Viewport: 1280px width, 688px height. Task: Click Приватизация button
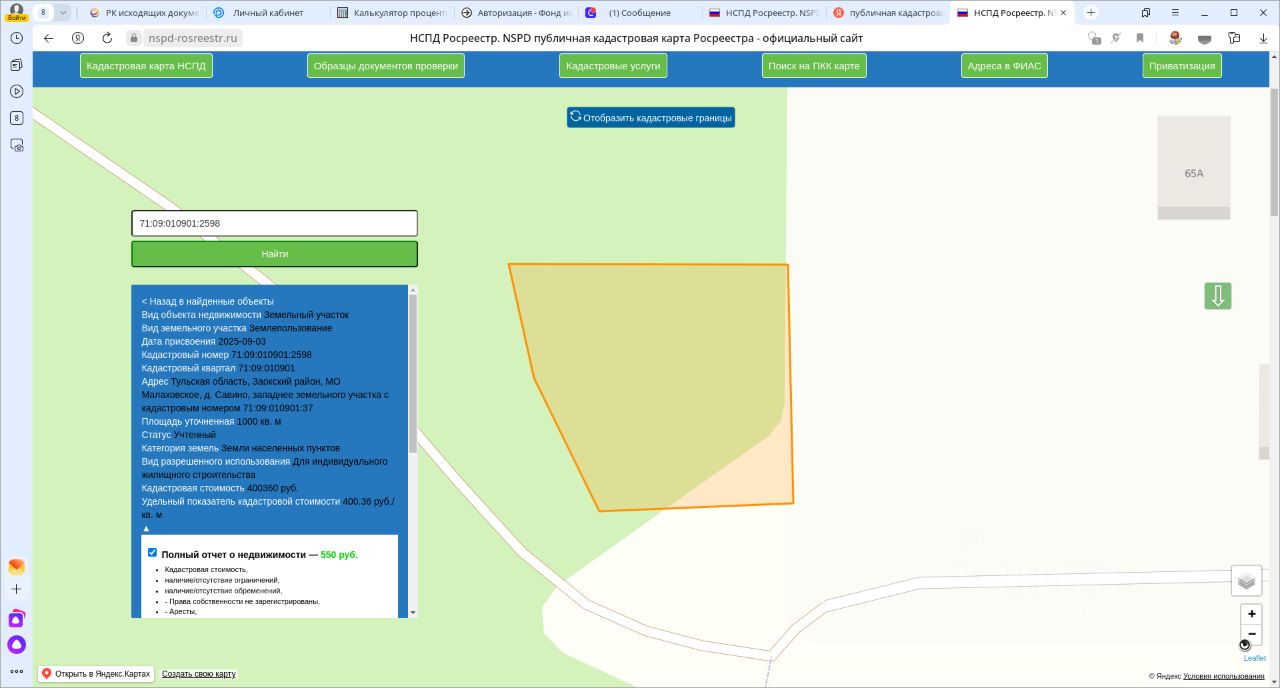(x=1182, y=66)
